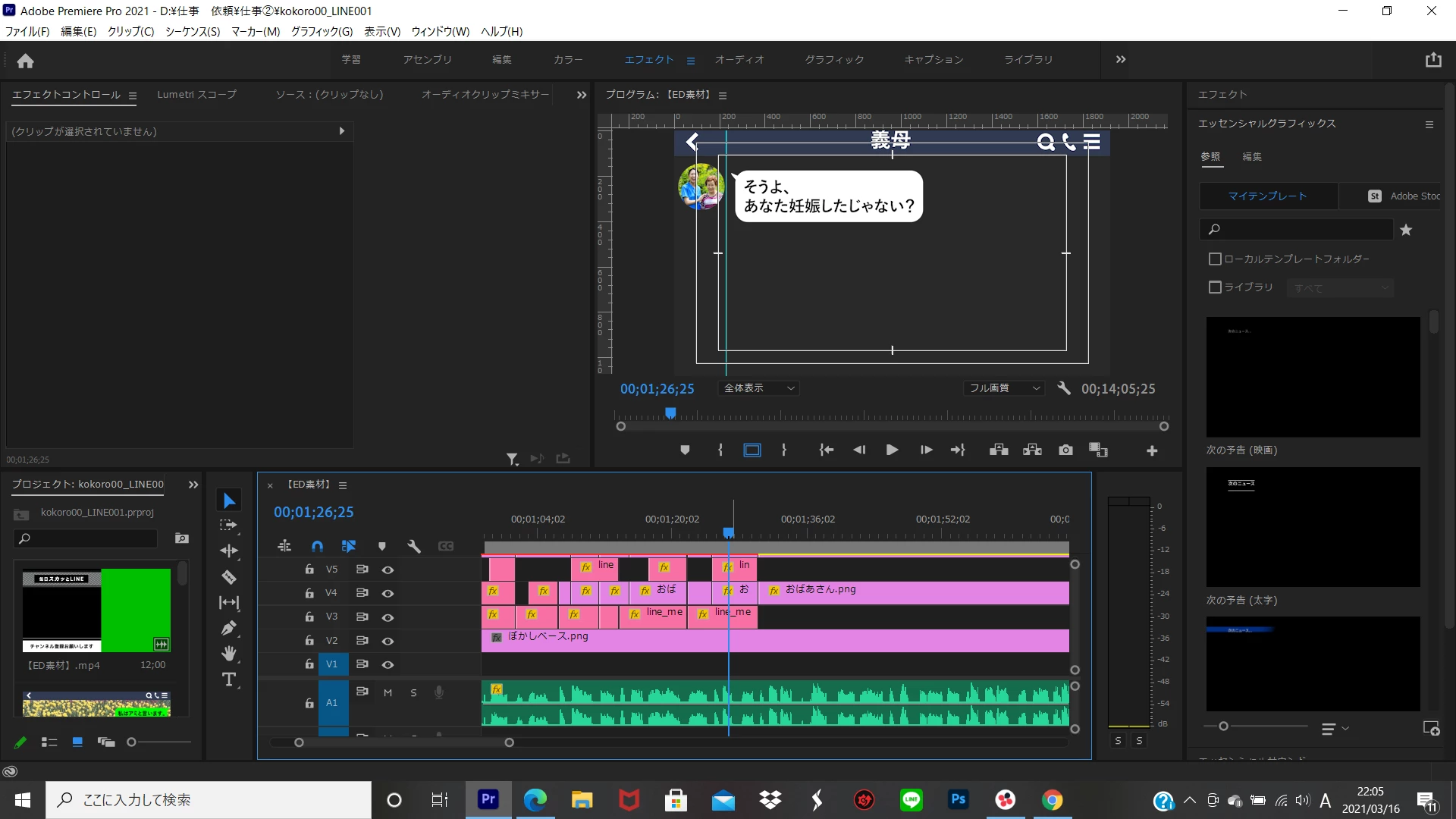Toggle visibility eye of track V5
1456x819 pixels.
pos(388,570)
